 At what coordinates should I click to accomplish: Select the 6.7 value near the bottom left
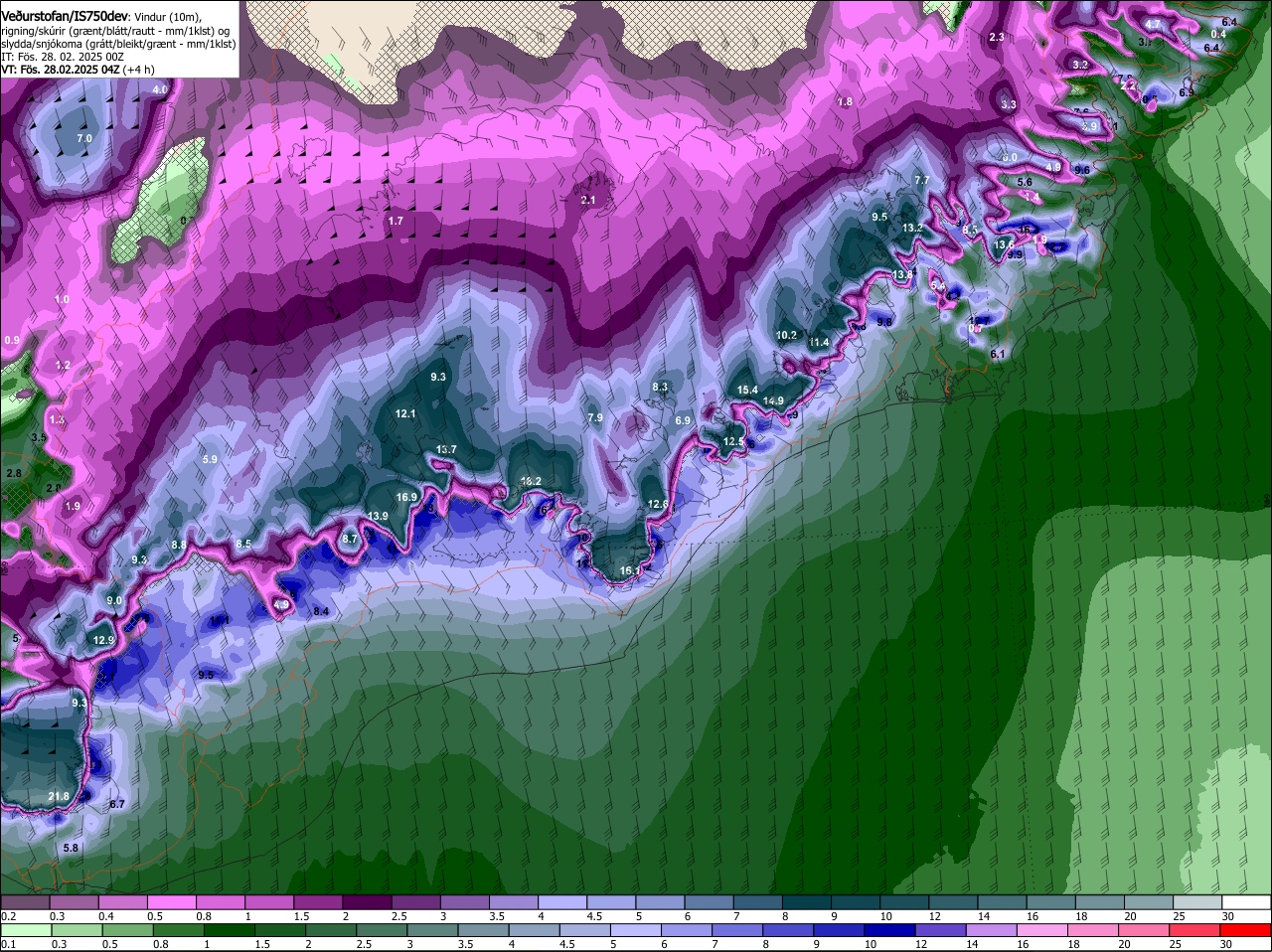[x=116, y=805]
